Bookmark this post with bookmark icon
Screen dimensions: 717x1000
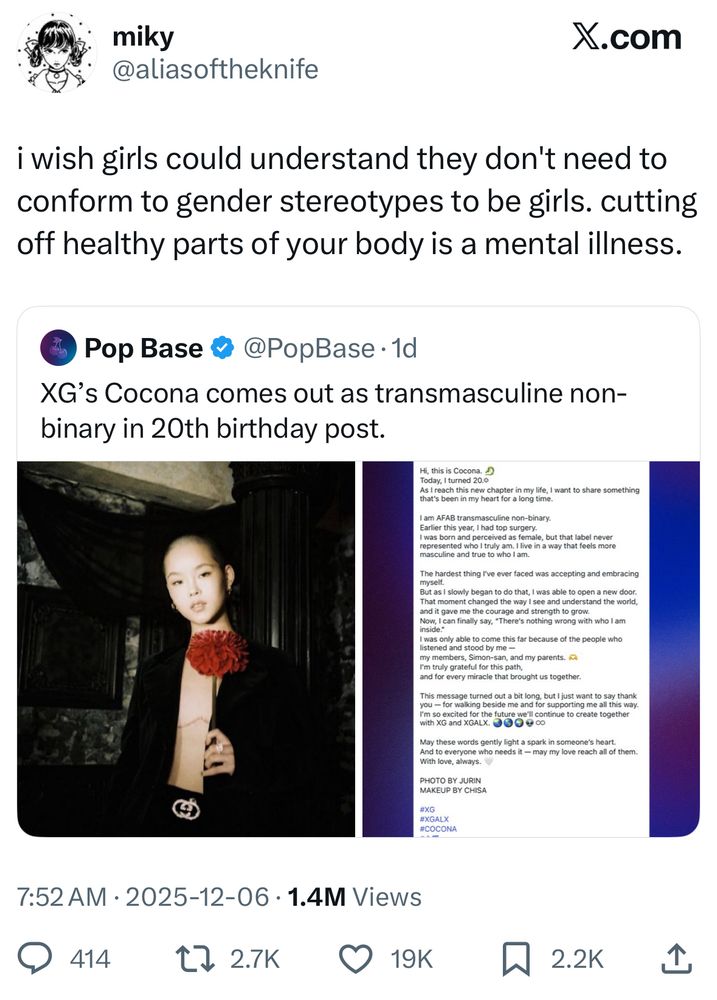pos(516,959)
